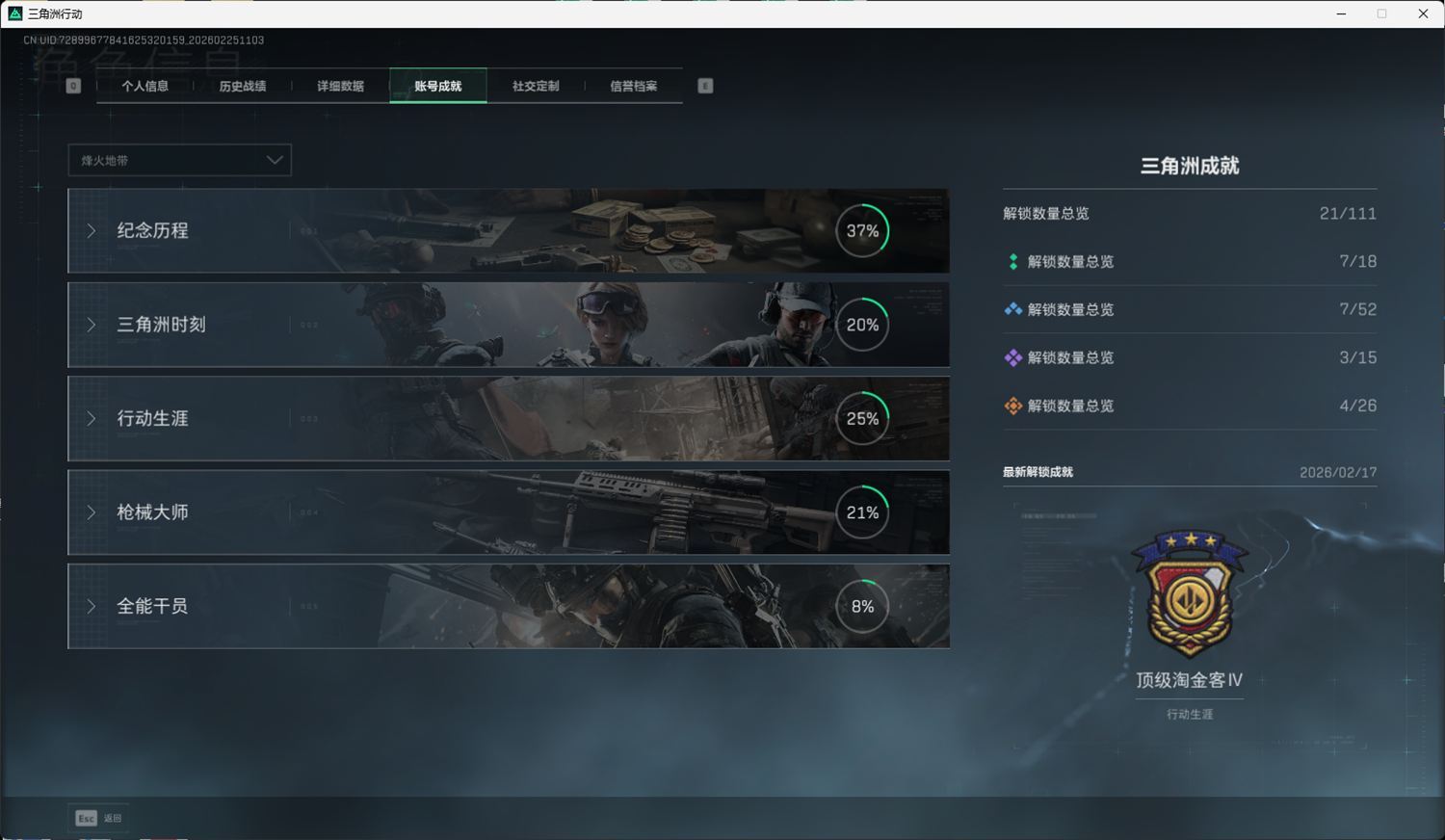The width and height of the screenshot is (1445, 840).
Task: Click the 顶级淘金客IV badge emblem
Action: click(x=1190, y=593)
